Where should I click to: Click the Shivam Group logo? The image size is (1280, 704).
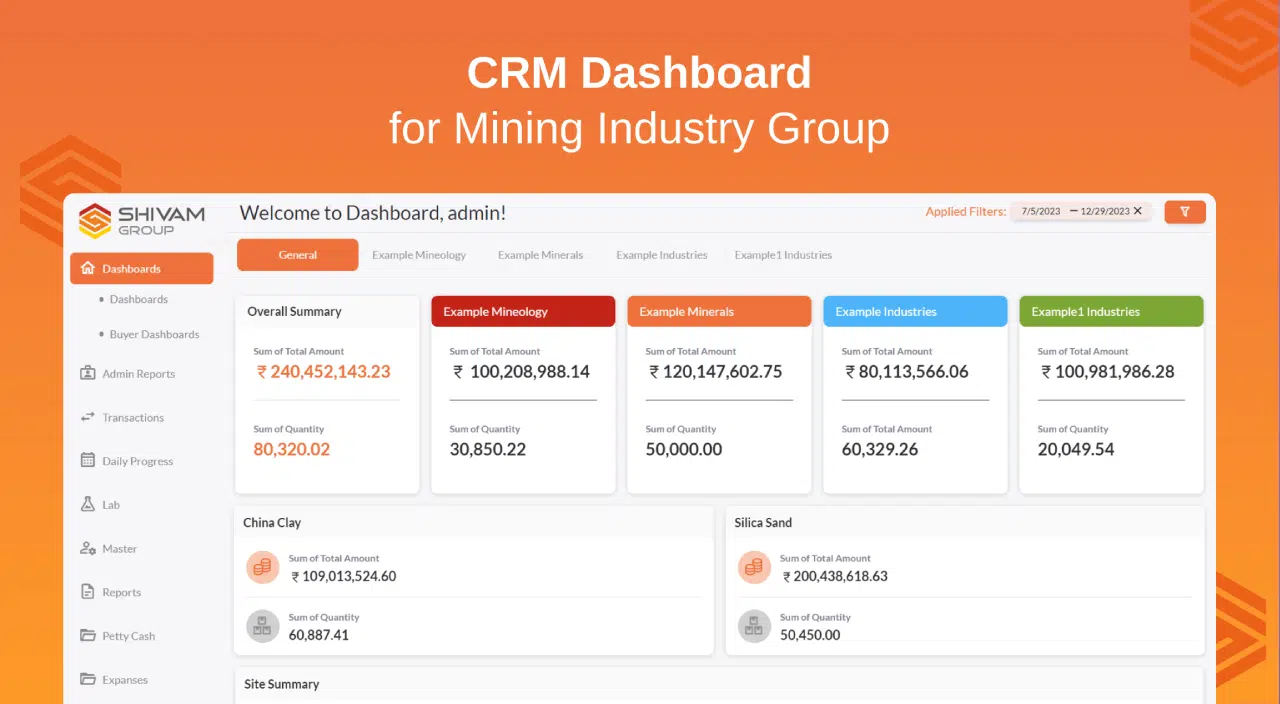(x=141, y=221)
